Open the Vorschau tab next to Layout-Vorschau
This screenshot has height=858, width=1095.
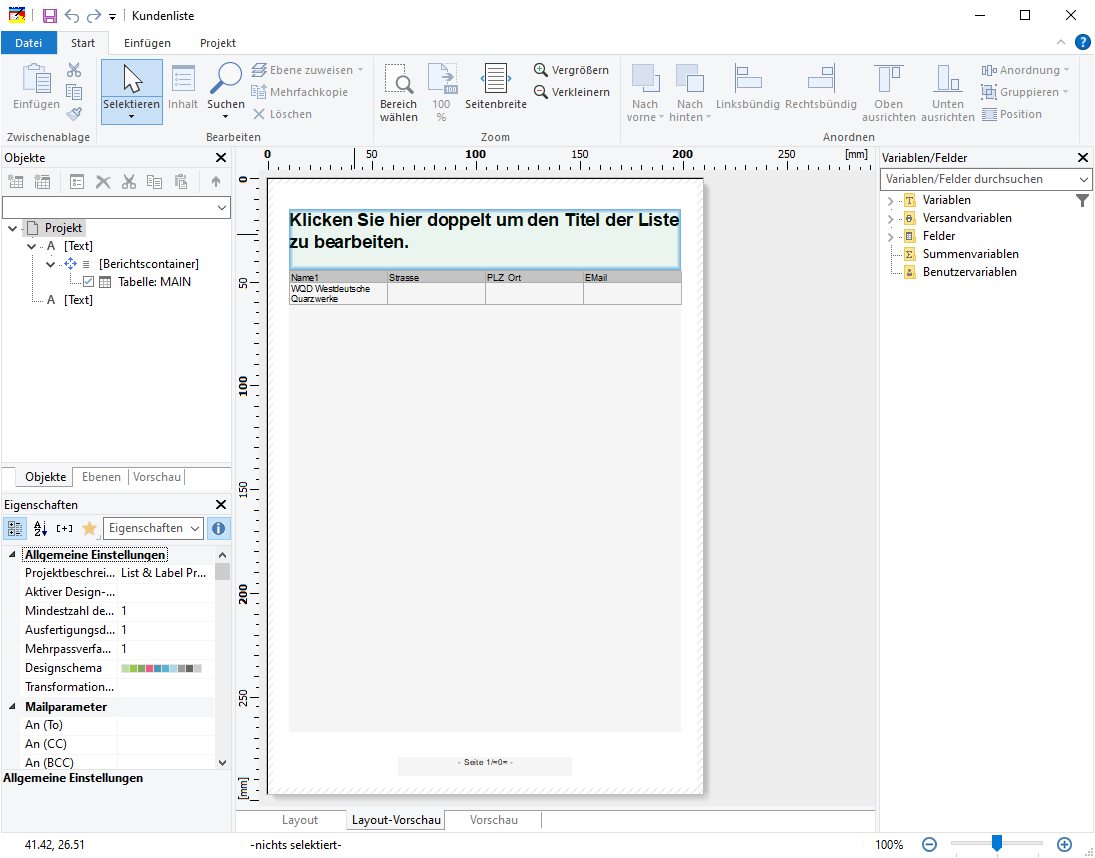pyautogui.click(x=494, y=820)
